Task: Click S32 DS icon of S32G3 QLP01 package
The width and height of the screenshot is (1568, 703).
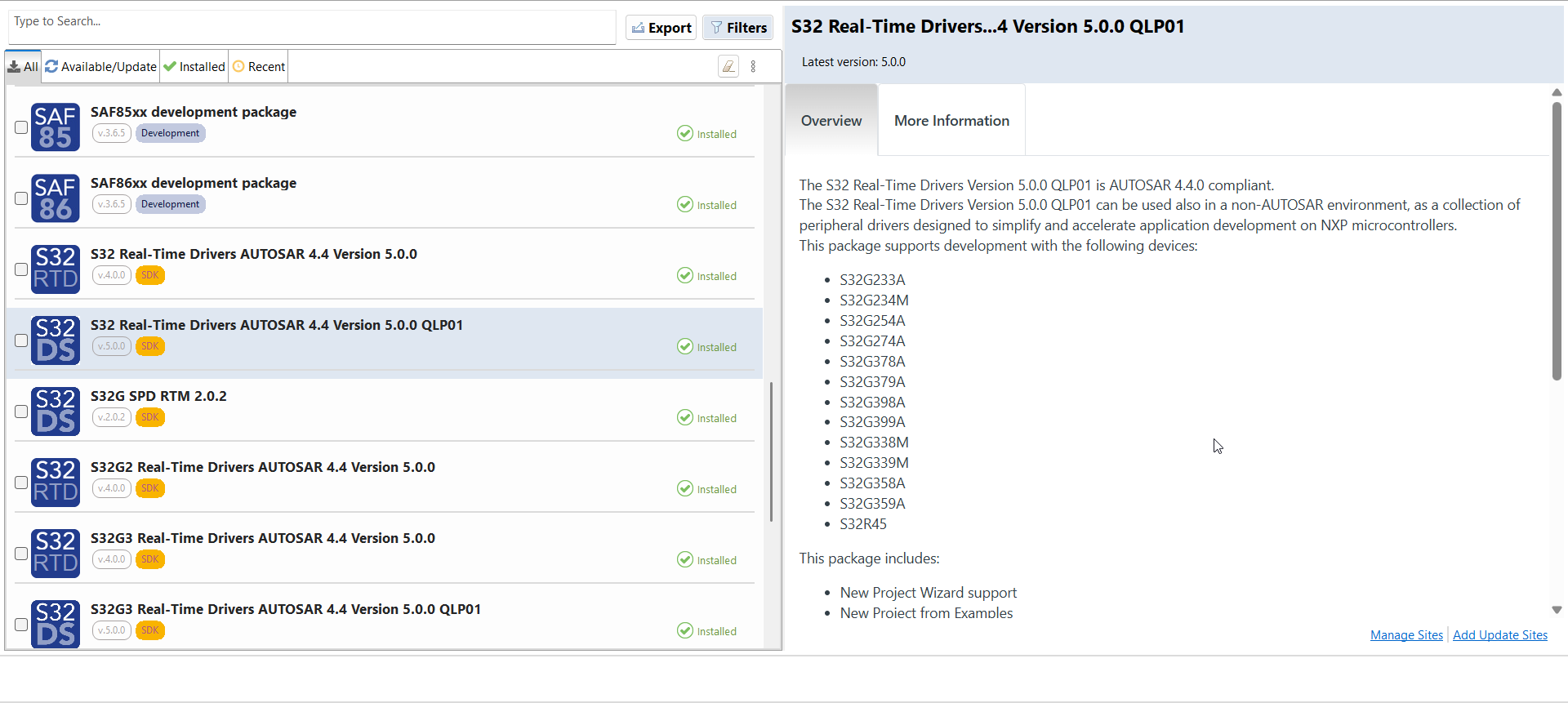Action: click(56, 624)
